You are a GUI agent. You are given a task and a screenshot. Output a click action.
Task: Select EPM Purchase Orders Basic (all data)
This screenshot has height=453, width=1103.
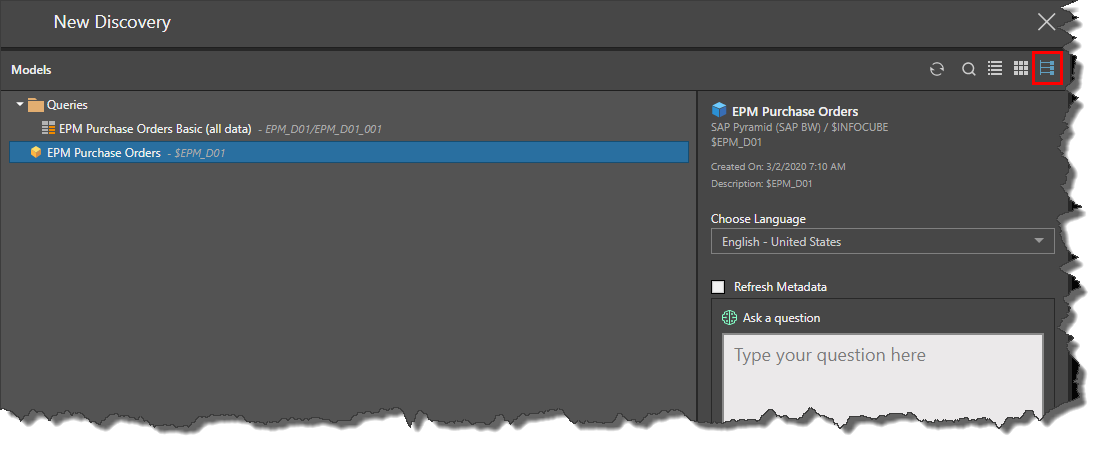pyautogui.click(x=155, y=129)
